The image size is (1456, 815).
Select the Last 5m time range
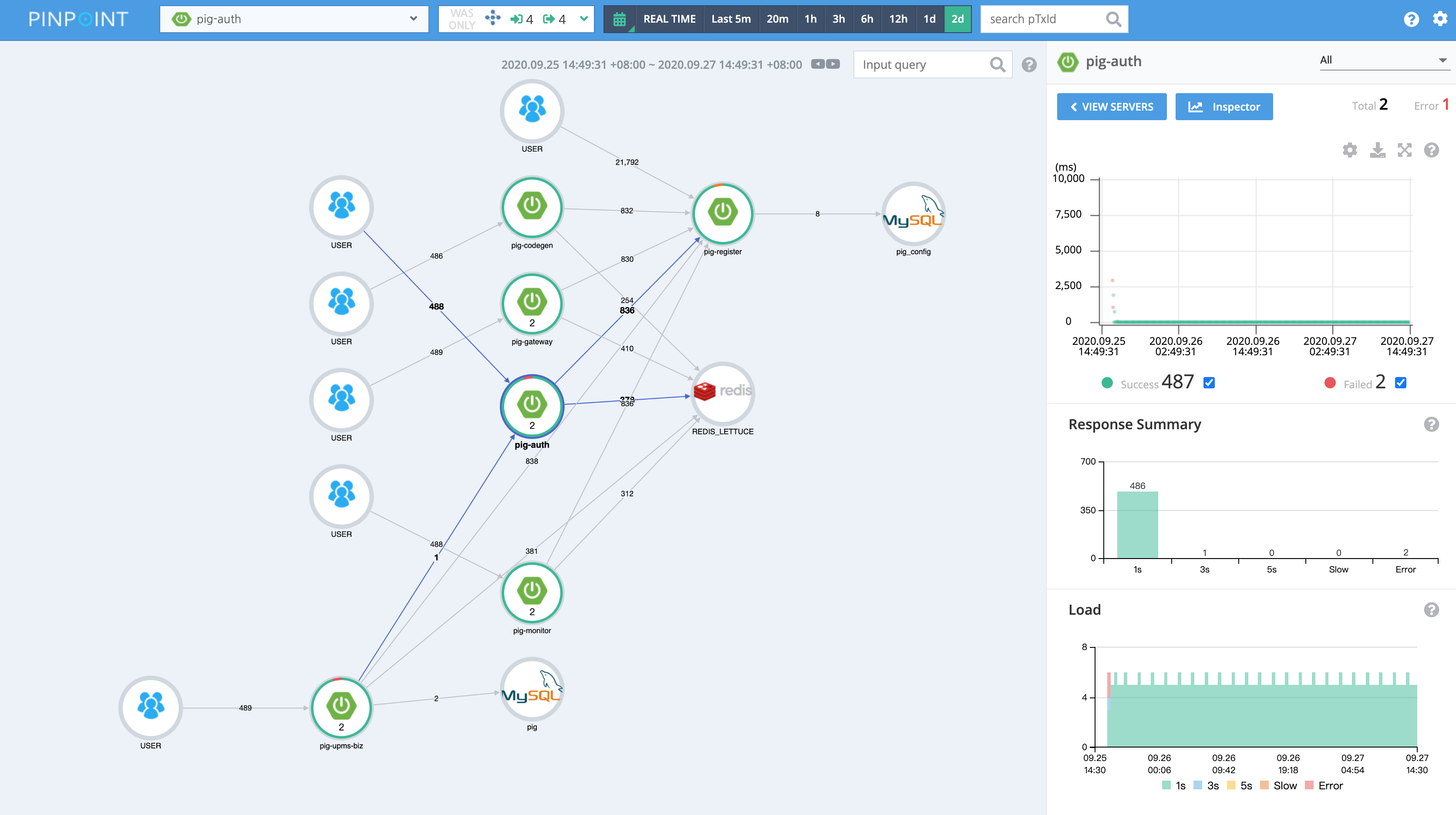click(731, 19)
